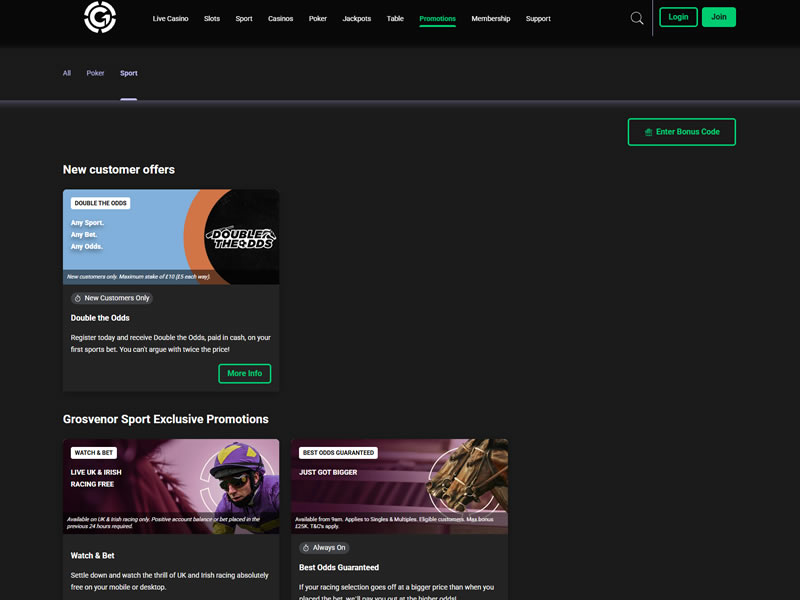
Task: Select the Poker promotions tab
Action: pyautogui.click(x=95, y=73)
